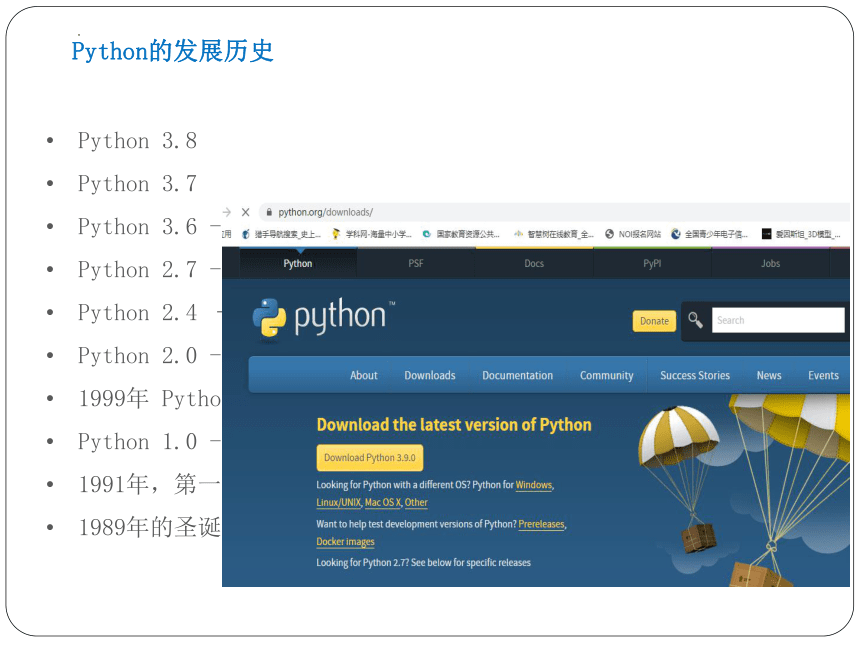This screenshot has height=645, width=860.
Task: Click the python logo on the site
Action: [324, 318]
